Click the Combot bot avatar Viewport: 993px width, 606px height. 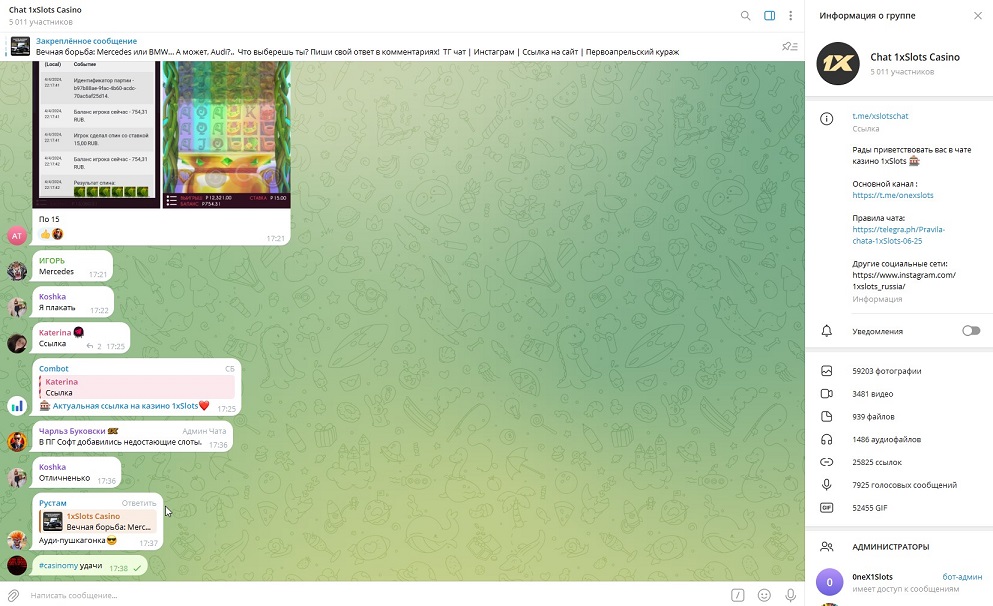point(17,406)
